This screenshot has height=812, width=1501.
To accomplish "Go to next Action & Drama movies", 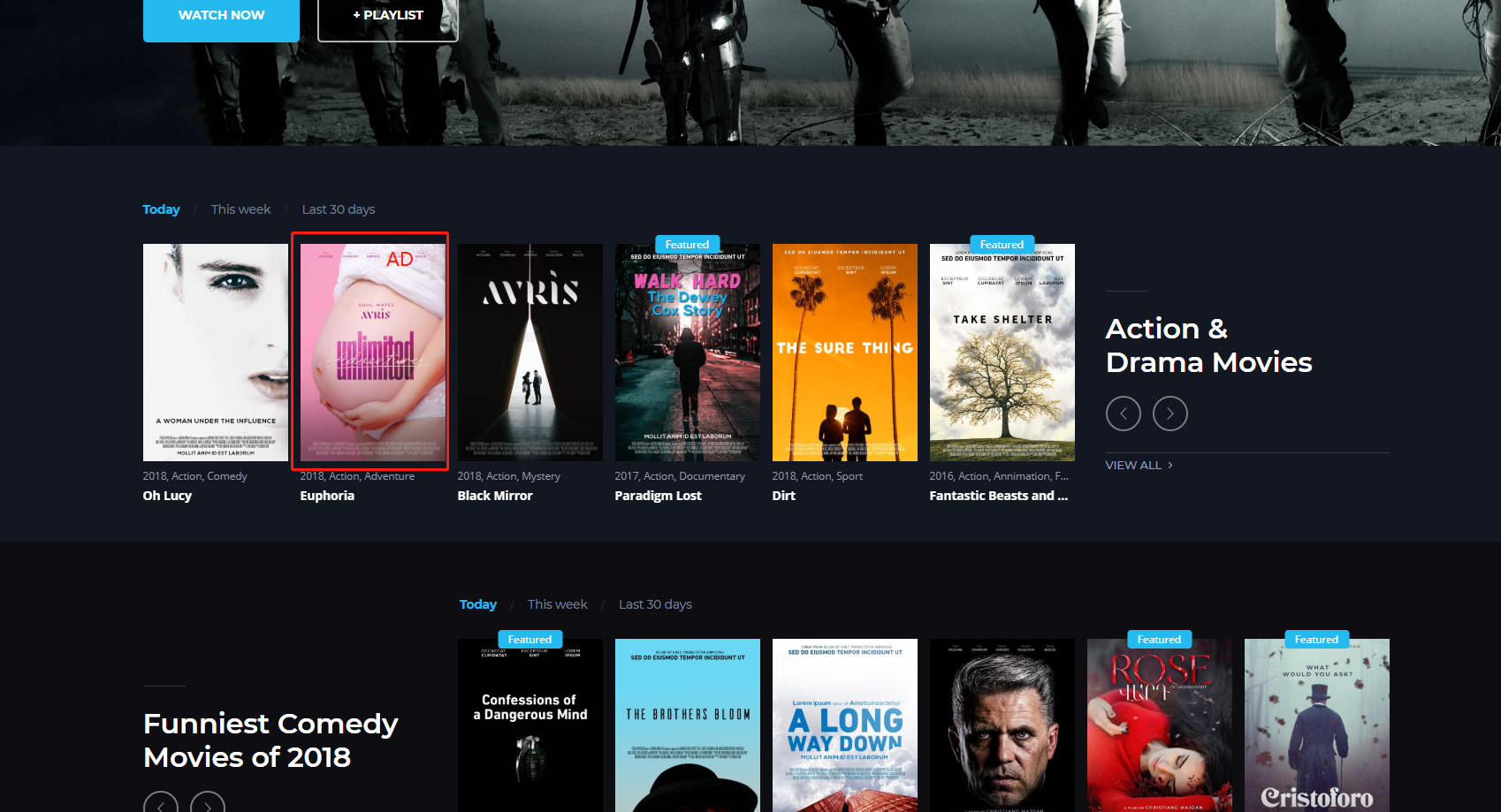I will [1170, 414].
